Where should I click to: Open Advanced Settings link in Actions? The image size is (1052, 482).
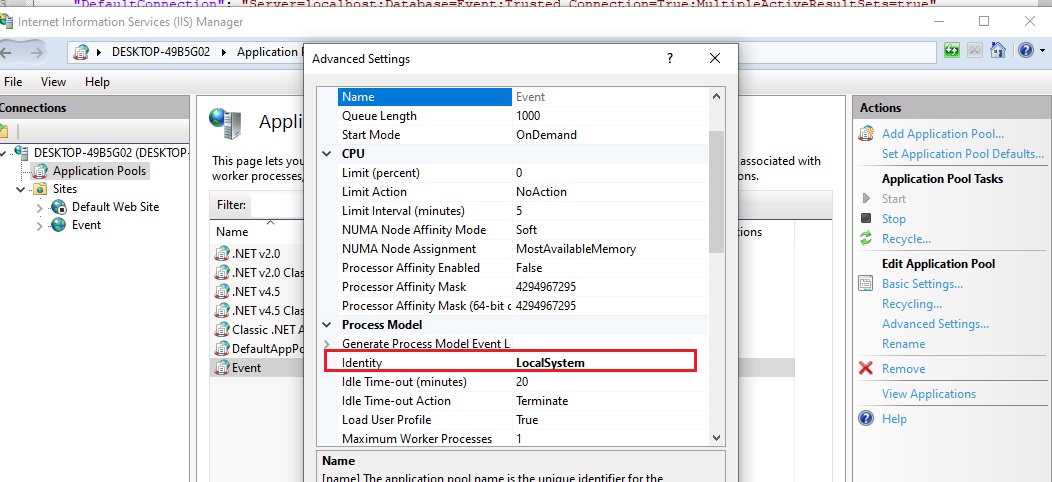(x=935, y=324)
